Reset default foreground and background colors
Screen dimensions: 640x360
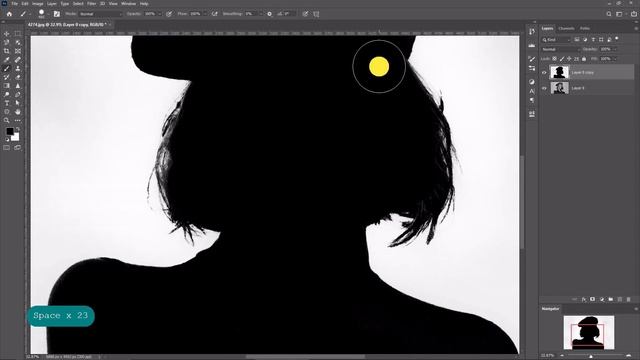click(7, 140)
